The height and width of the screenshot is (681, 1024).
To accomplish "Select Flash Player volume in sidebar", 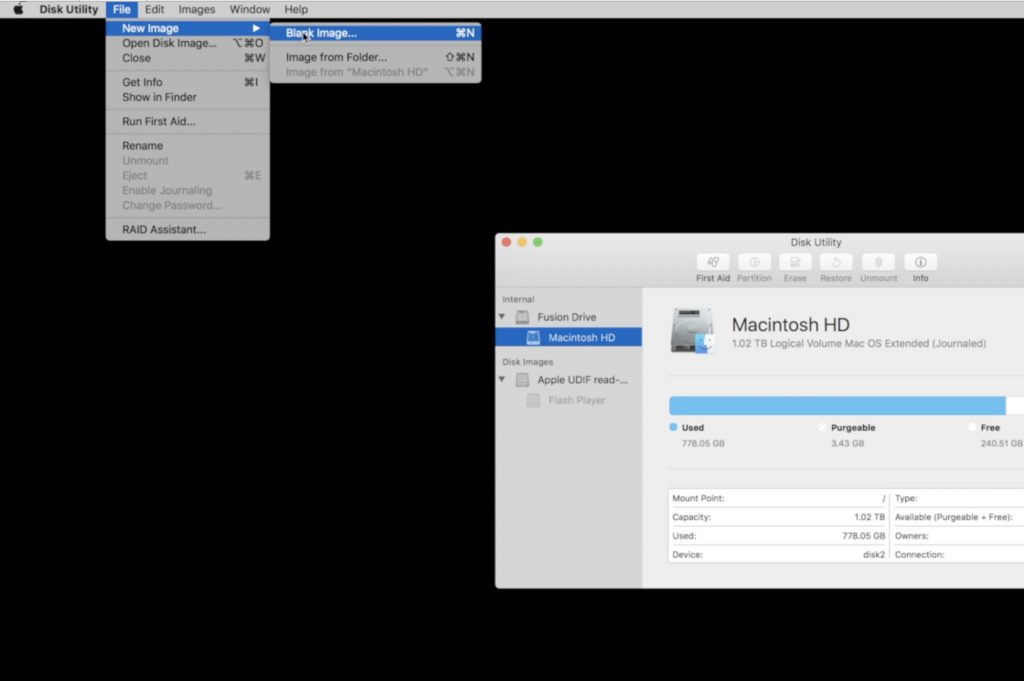I will pyautogui.click(x=569, y=400).
